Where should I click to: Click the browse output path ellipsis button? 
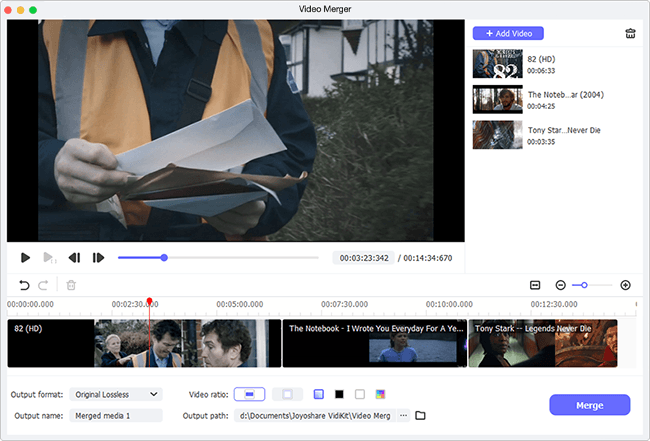(403, 415)
